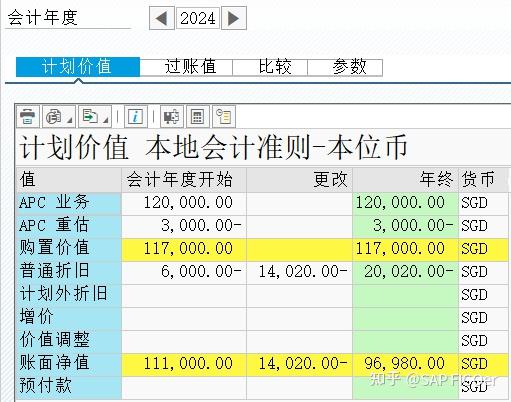Screen dimensions: 511x402
Task: Go to previous fiscal year arrow
Action: pyautogui.click(x=162, y=18)
